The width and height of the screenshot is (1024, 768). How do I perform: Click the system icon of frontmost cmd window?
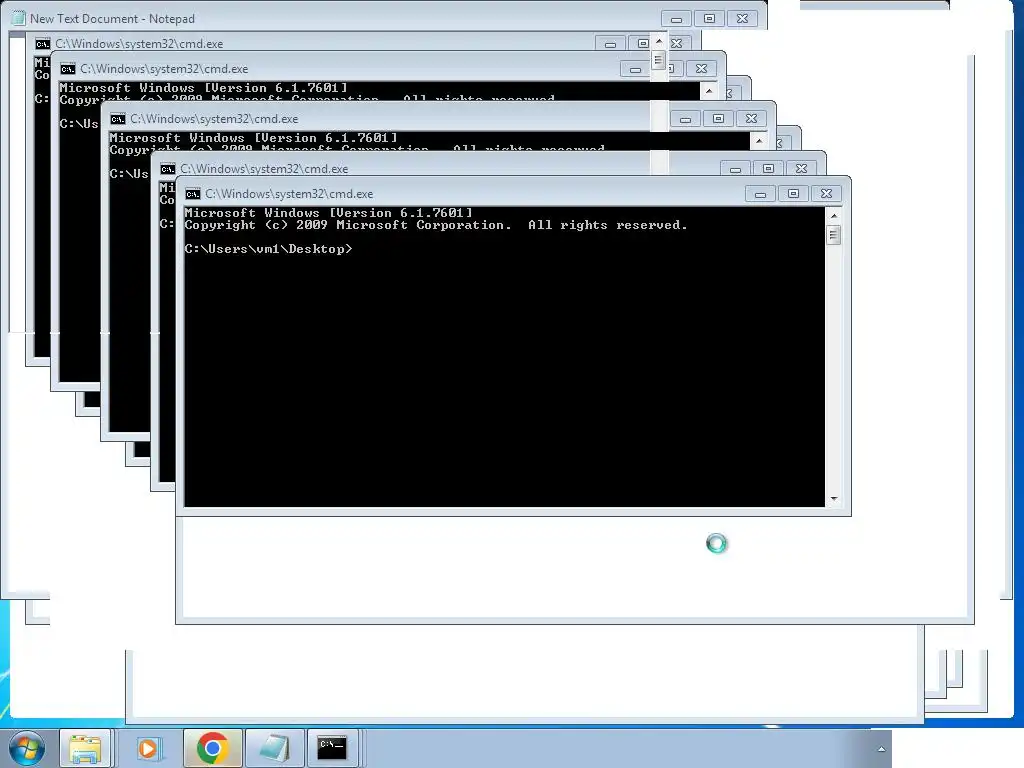[193, 194]
